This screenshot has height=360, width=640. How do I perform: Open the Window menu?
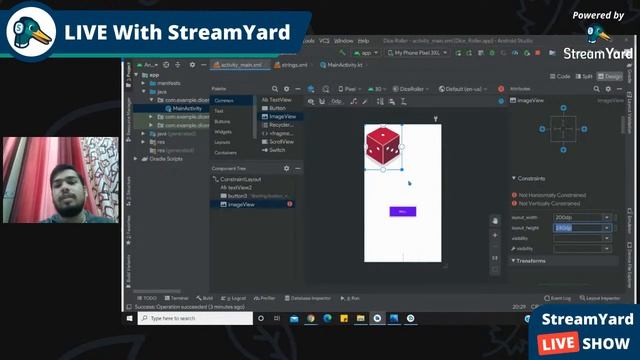[x=343, y=41]
